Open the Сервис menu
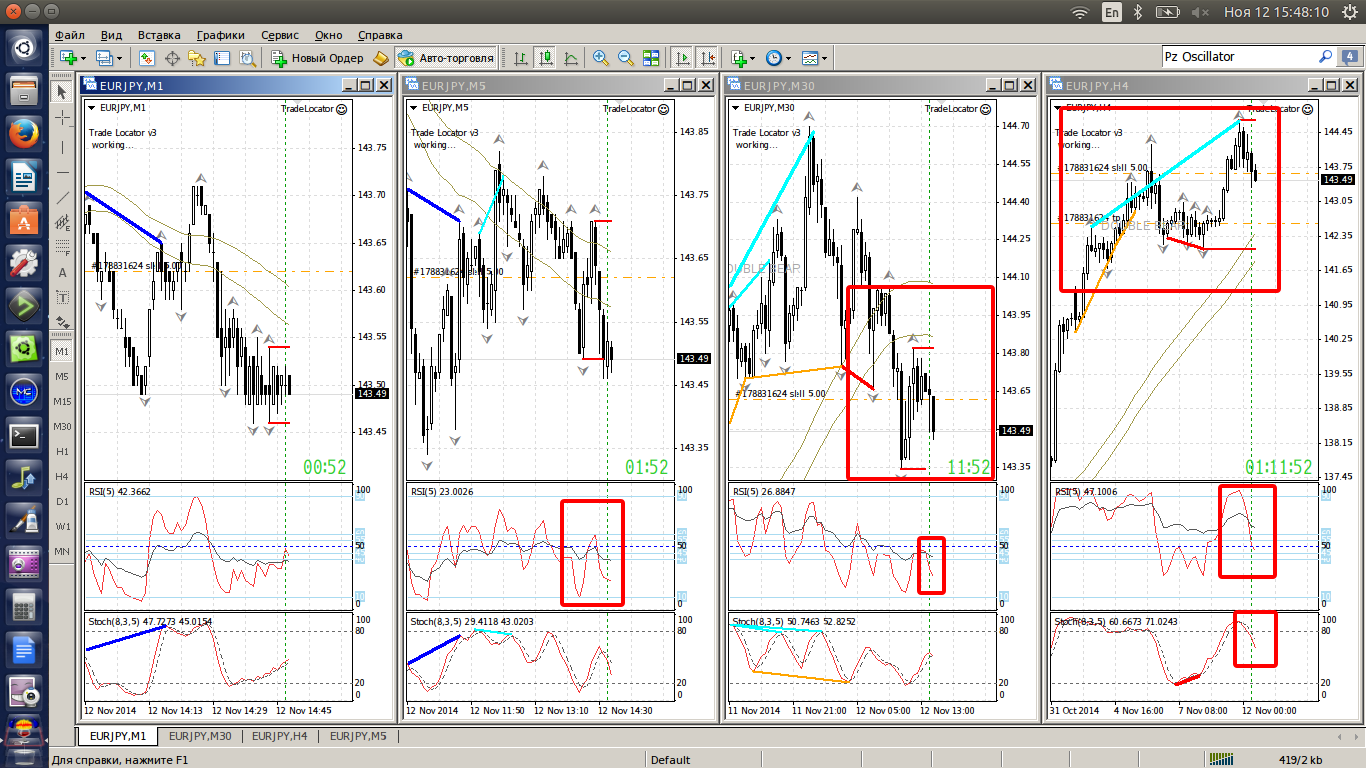Image resolution: width=1366 pixels, height=768 pixels. [x=279, y=34]
